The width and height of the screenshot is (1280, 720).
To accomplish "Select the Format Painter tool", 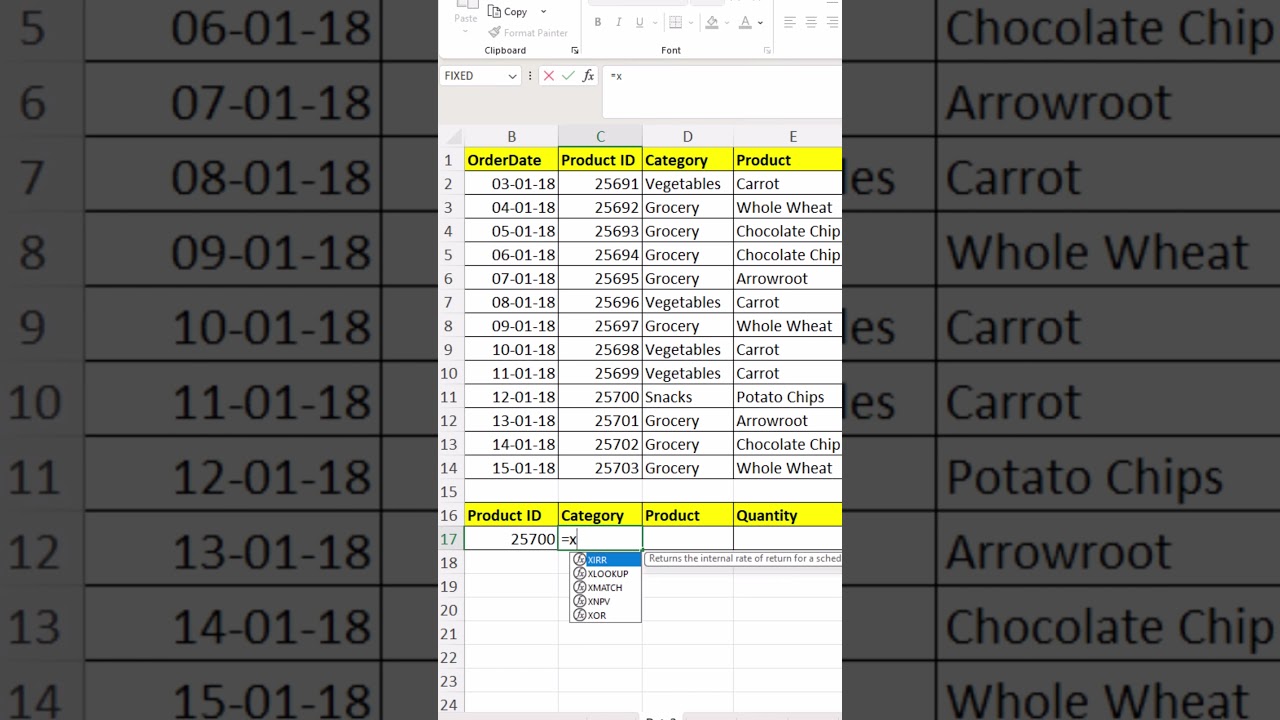I will click(528, 33).
